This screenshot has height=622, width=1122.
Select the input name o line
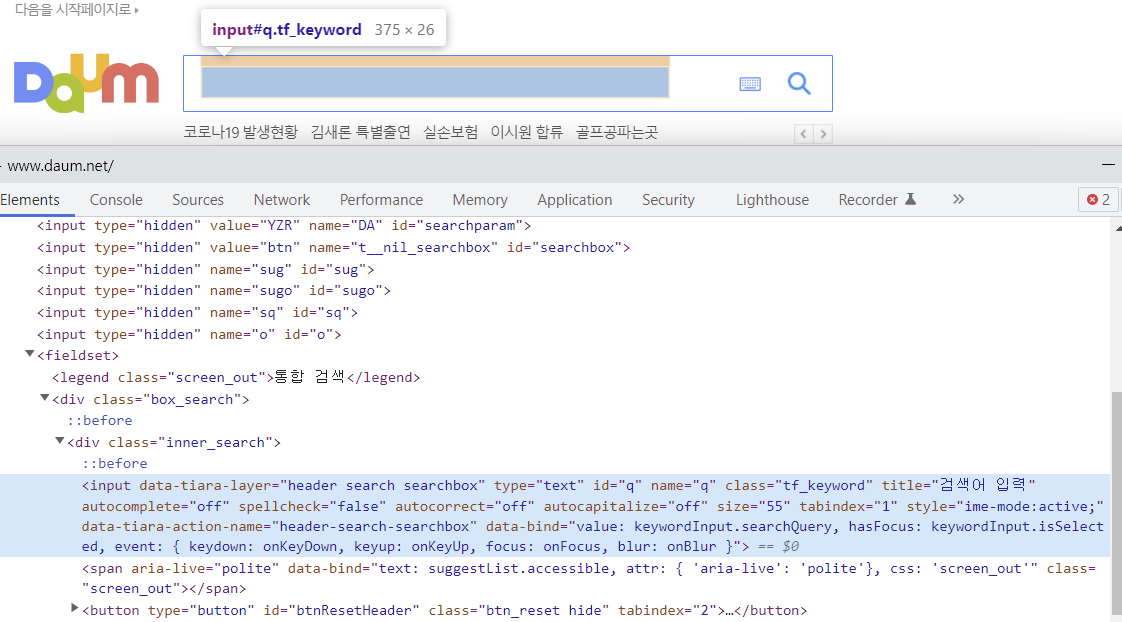pos(189,334)
